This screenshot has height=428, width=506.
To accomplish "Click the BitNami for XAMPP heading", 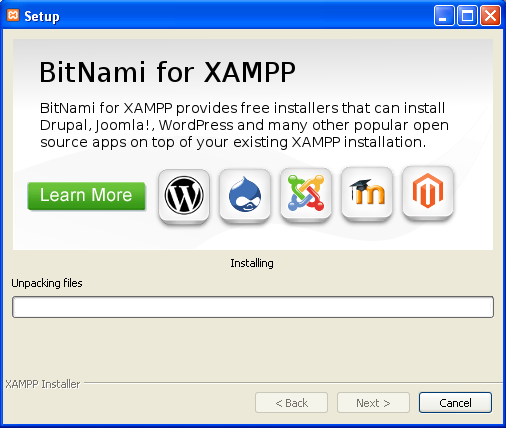I will (x=167, y=72).
